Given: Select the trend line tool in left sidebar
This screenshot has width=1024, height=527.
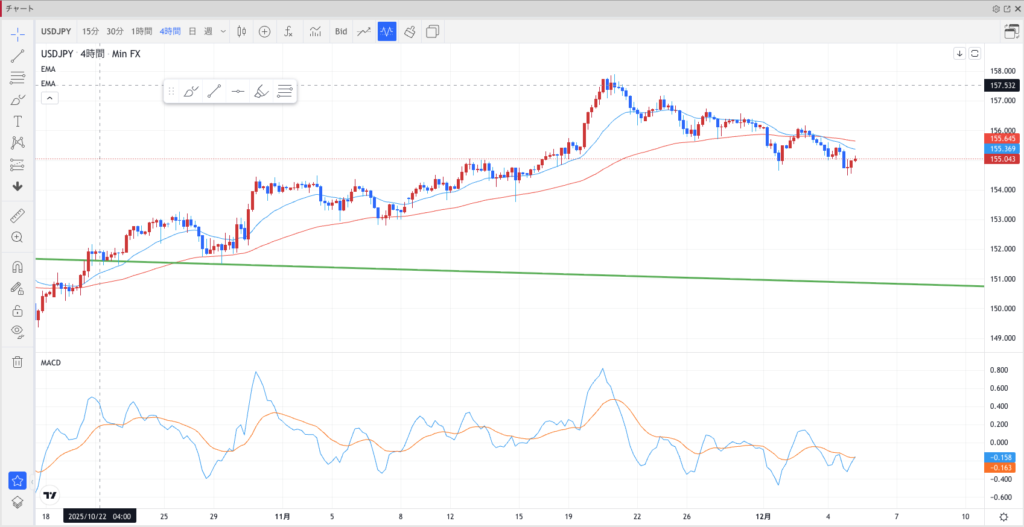Looking at the screenshot, I should coord(17,55).
